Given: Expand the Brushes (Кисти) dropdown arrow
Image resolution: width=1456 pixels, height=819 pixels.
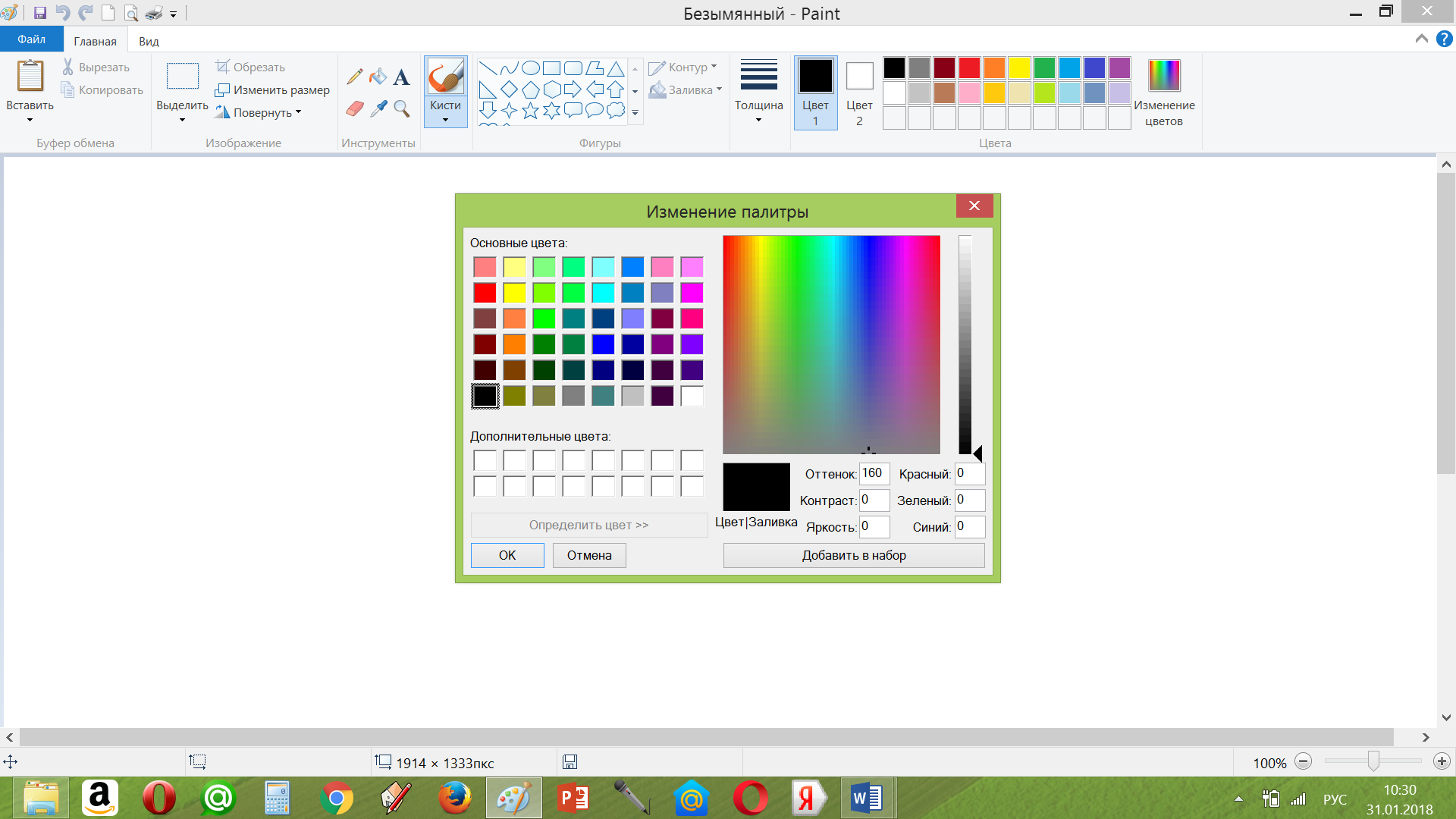Looking at the screenshot, I should [446, 120].
